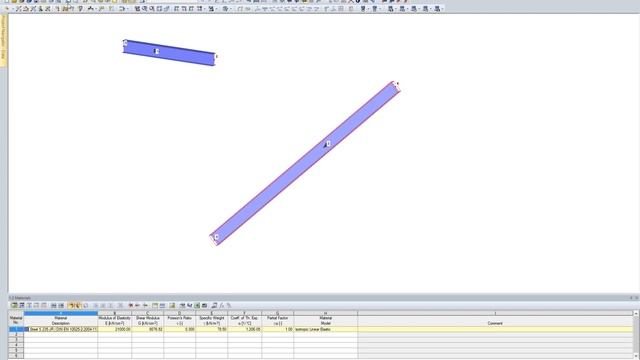Select material row number 5 header
This screenshot has height=360, width=640.
point(16,350)
